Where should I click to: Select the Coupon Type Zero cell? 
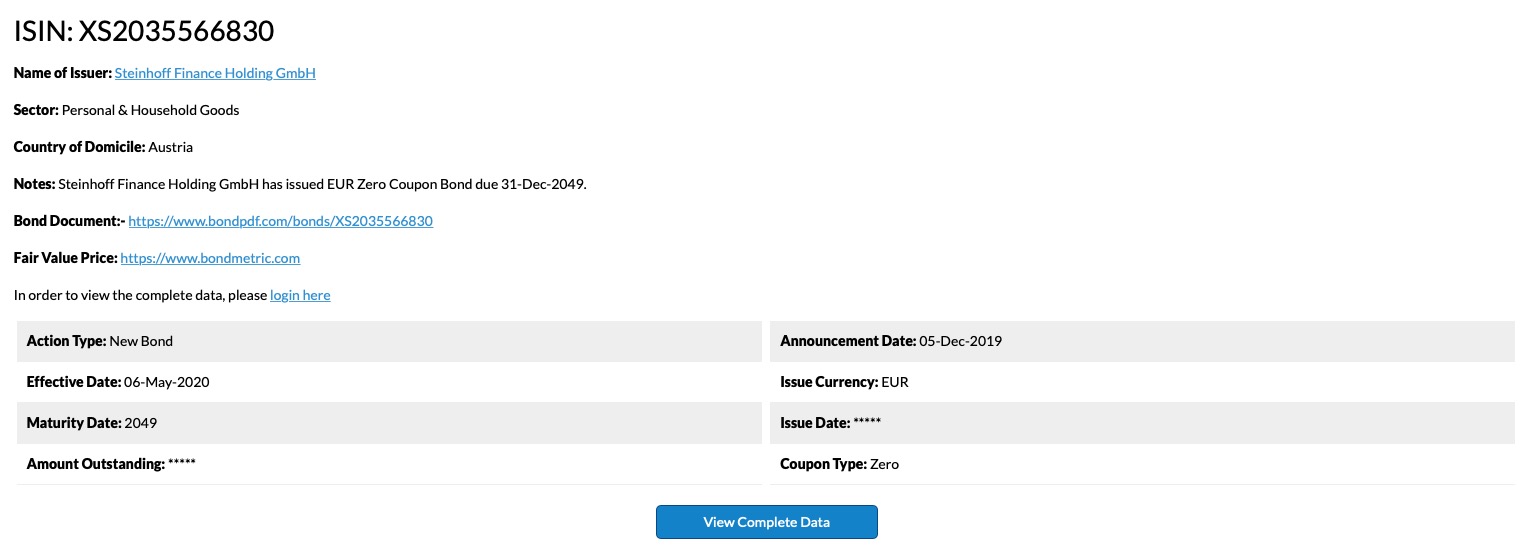coord(839,464)
